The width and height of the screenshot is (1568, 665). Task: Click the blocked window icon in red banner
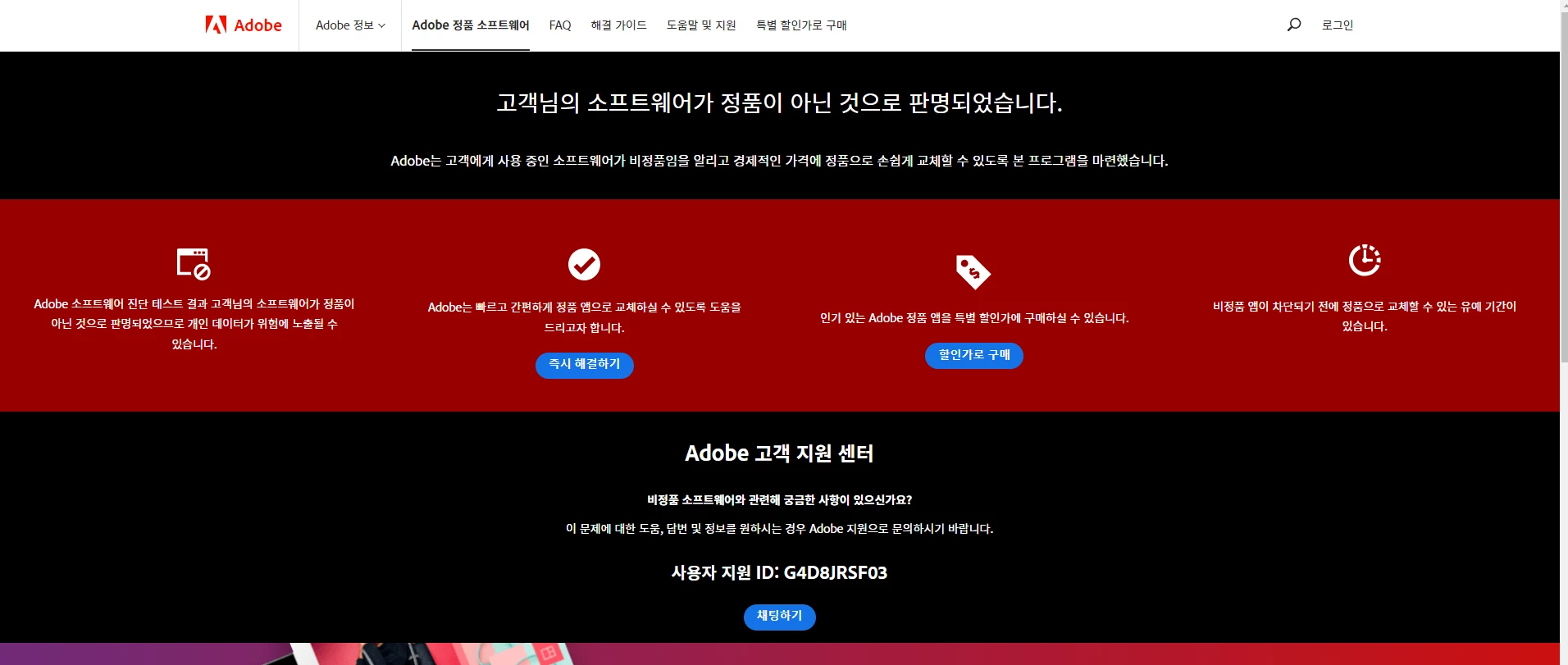click(x=194, y=263)
